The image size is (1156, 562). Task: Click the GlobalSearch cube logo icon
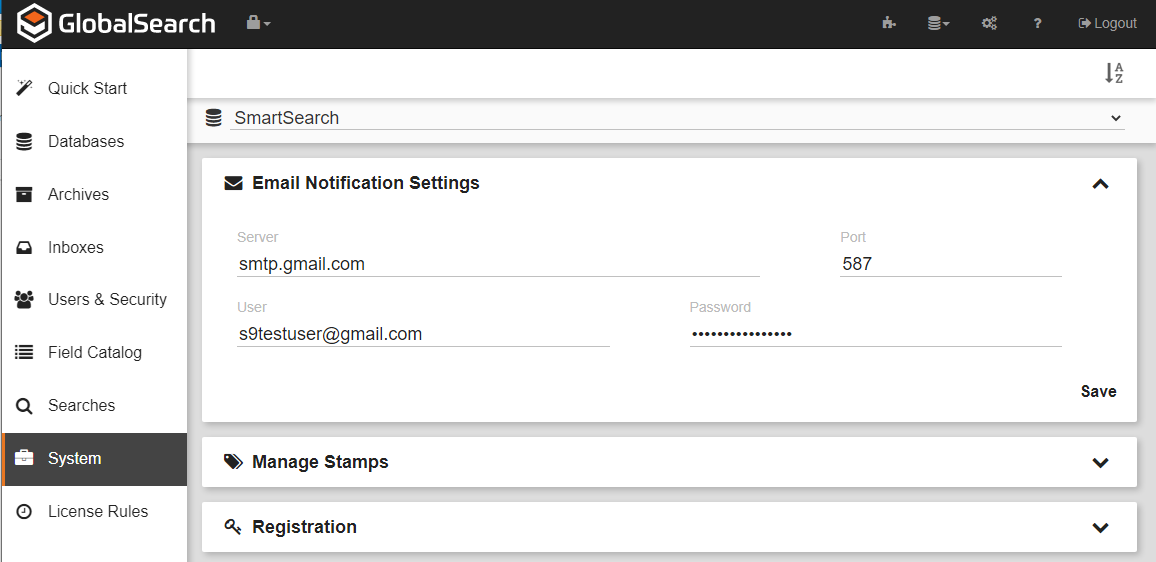pyautogui.click(x=34, y=24)
